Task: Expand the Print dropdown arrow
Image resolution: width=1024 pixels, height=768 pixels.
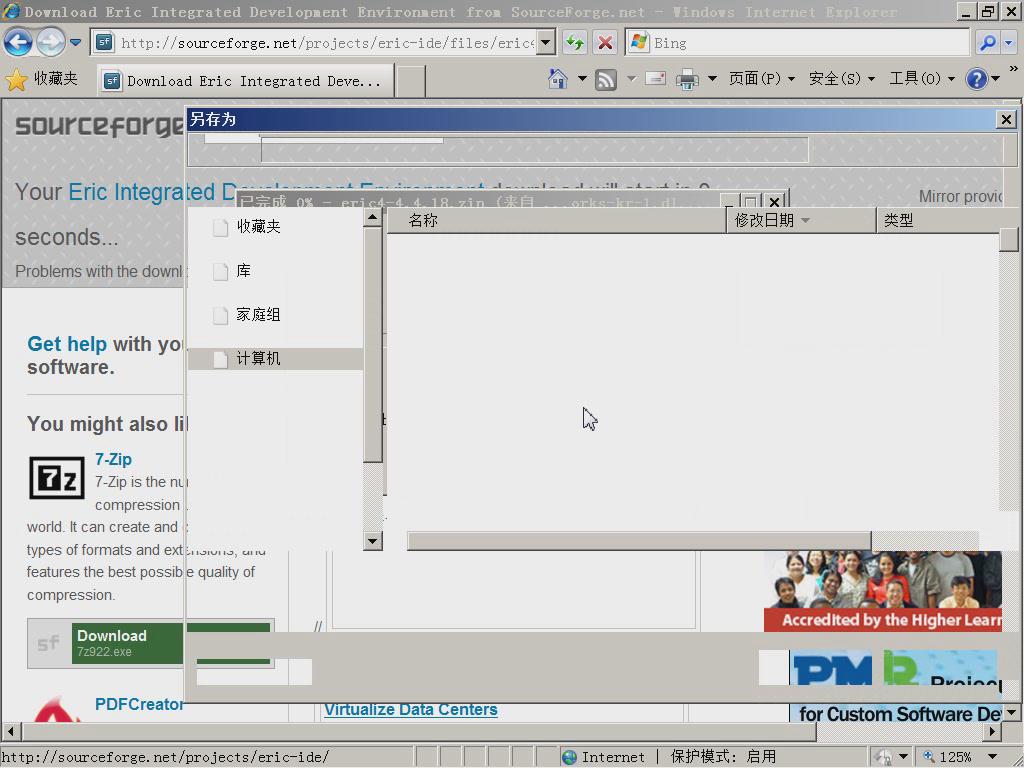Action: point(712,79)
